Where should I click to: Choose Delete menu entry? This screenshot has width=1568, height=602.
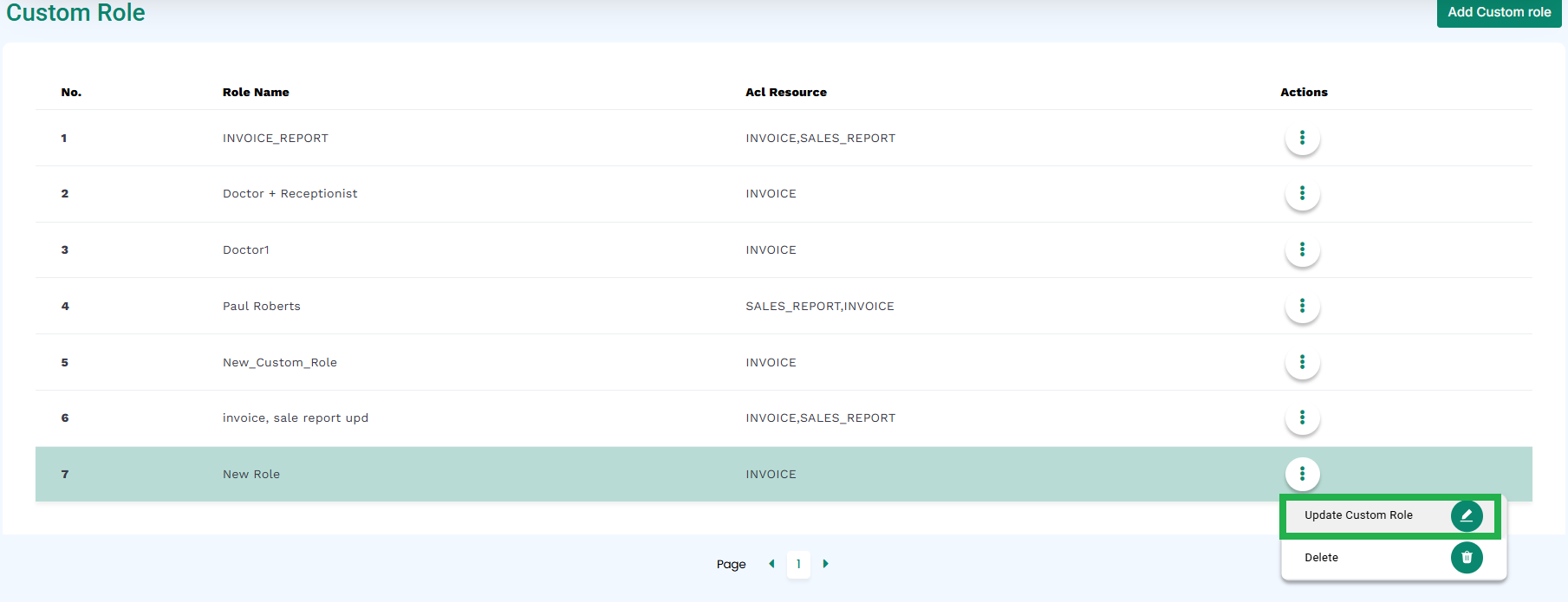coord(1393,558)
